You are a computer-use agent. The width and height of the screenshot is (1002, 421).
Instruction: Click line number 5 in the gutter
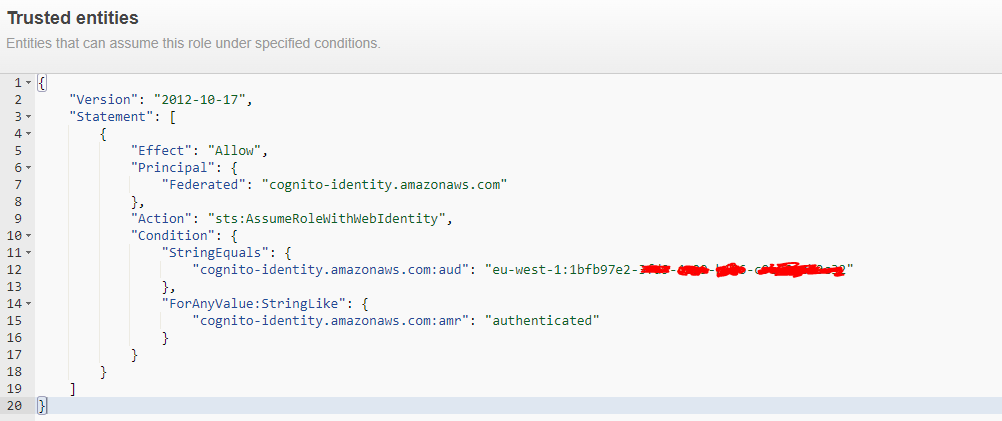click(x=18, y=151)
